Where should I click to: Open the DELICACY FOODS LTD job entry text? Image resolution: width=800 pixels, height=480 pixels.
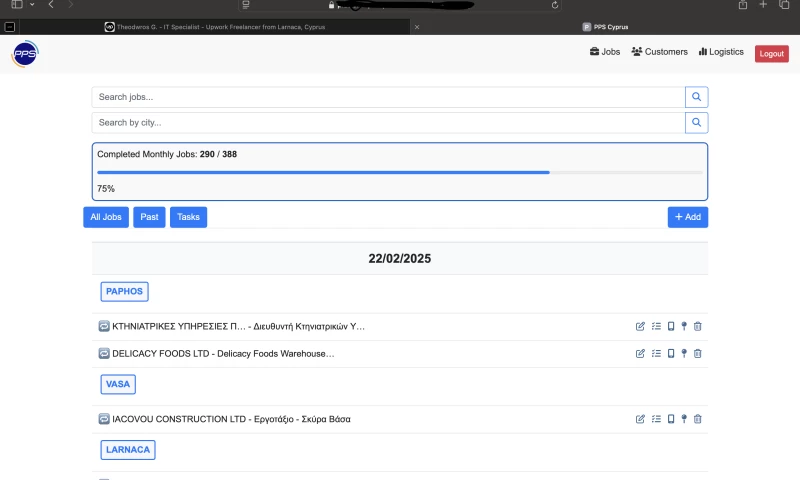click(223, 353)
